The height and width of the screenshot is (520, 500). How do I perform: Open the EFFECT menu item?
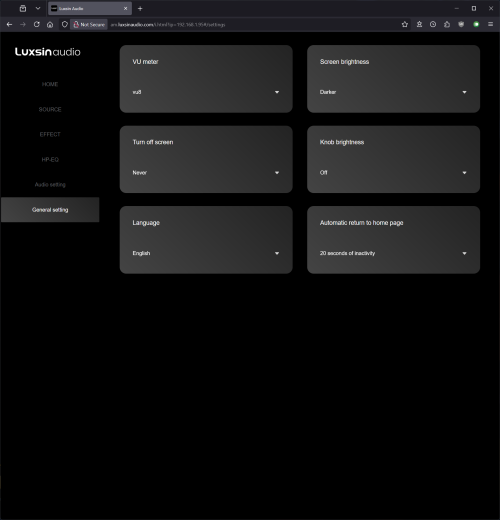click(x=50, y=134)
